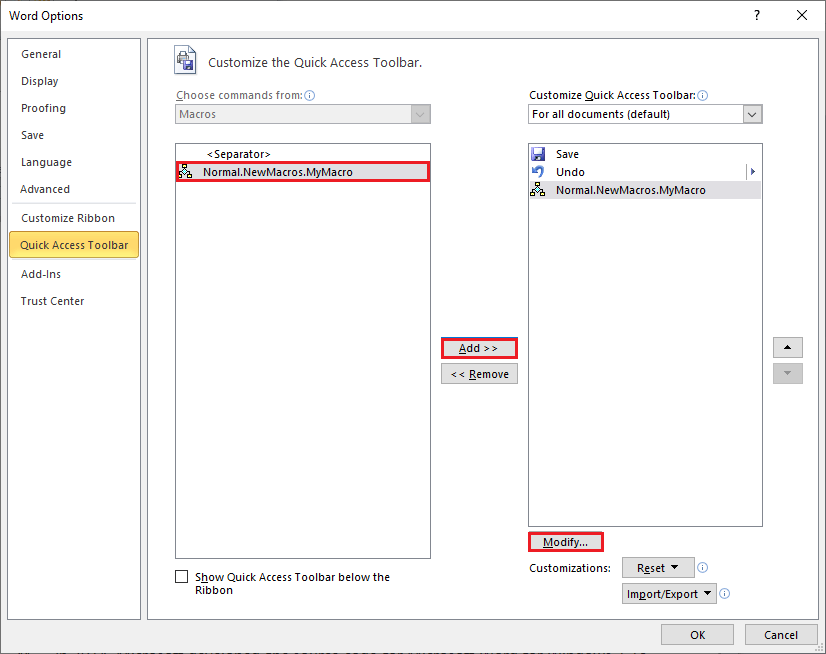Click the Quick Access Toolbar header icon
The width and height of the screenshot is (826, 654).
tap(185, 61)
